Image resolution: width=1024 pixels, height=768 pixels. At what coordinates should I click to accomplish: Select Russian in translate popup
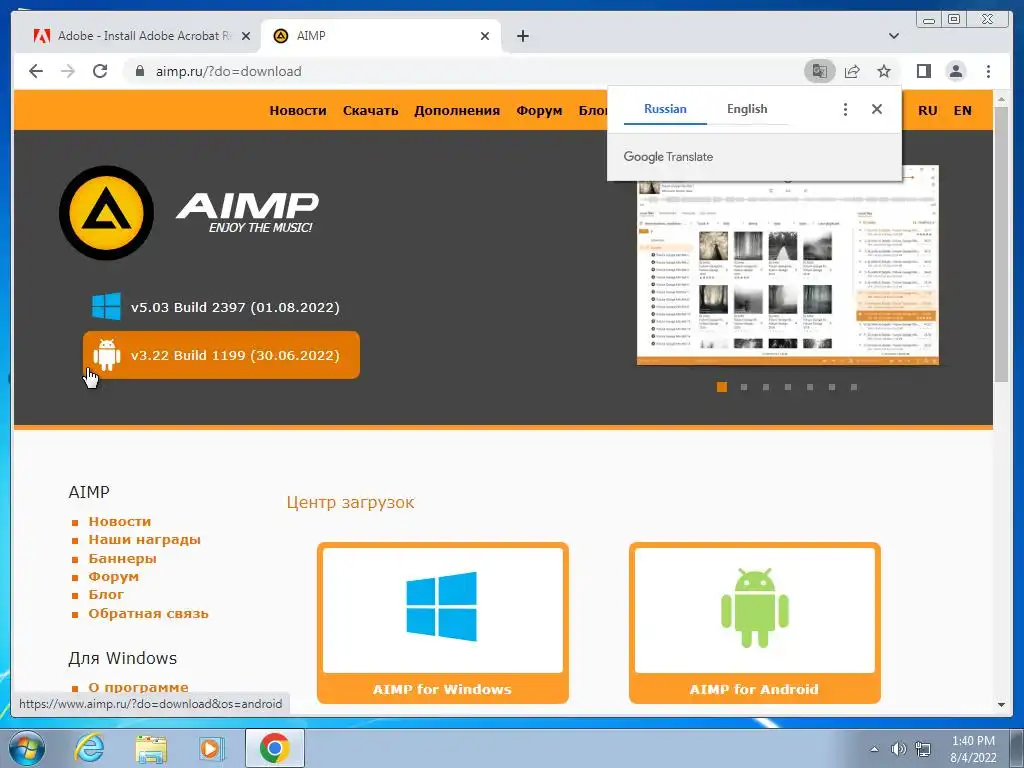point(665,109)
